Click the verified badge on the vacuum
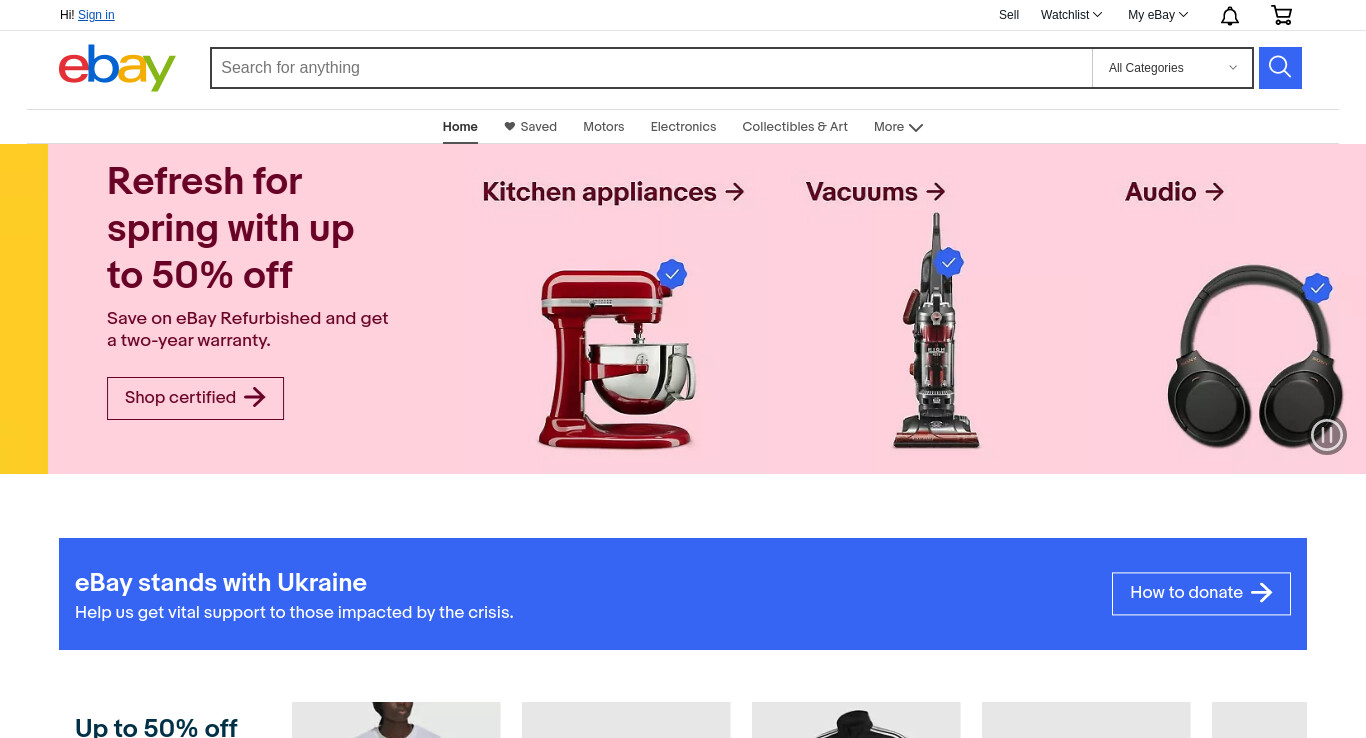1366x738 pixels. [x=949, y=263]
